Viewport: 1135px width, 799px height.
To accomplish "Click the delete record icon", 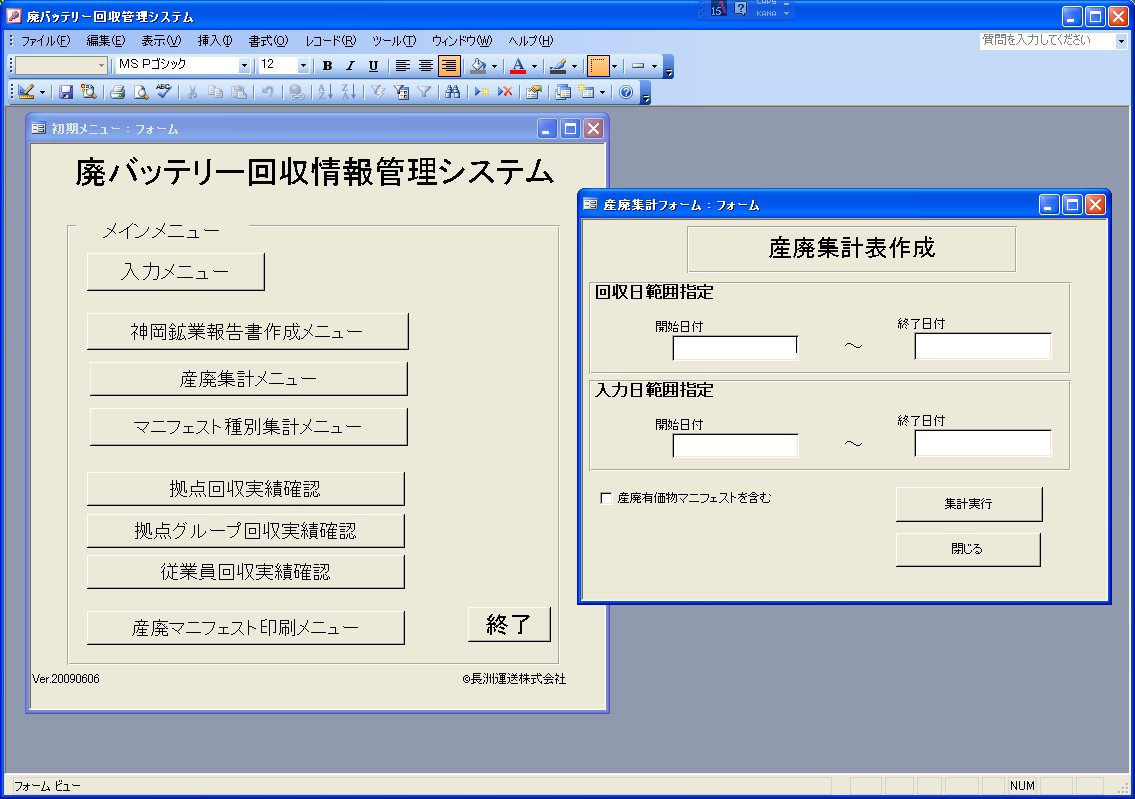I will tap(505, 92).
